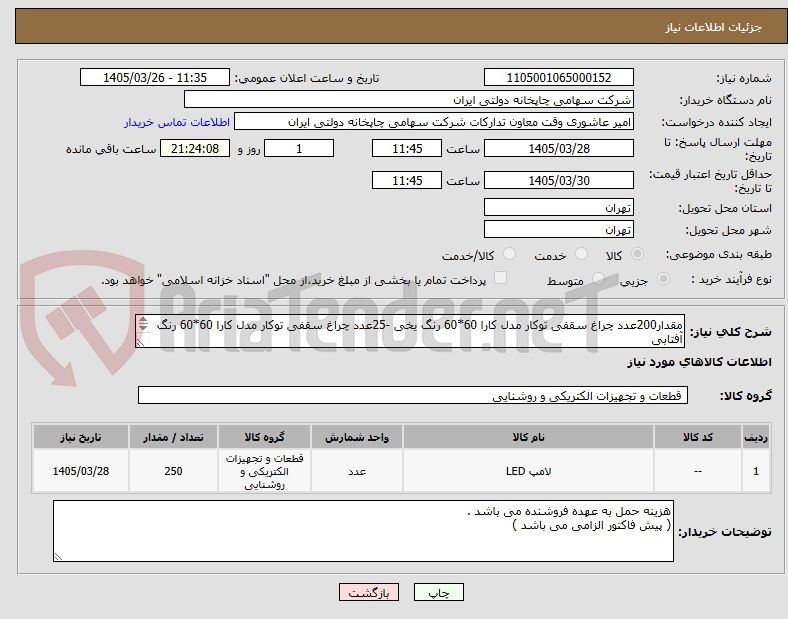Click the need number field 1105001065000152

(559, 78)
